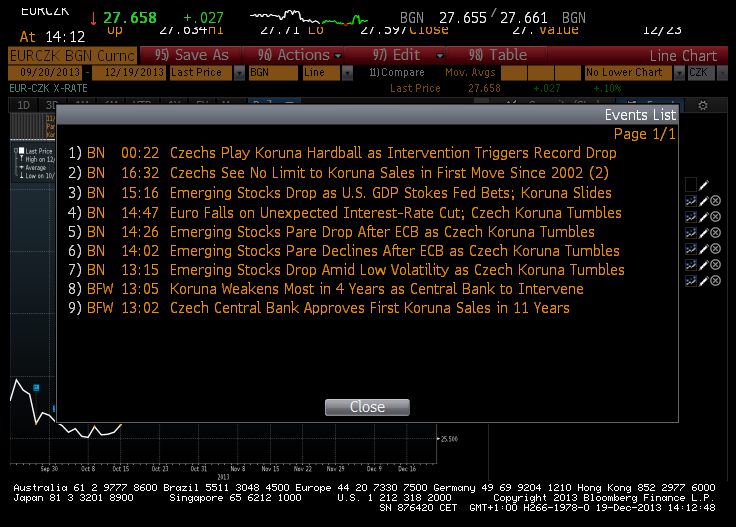736x527 pixels.
Task: Click the 27.658 last price value at top
Action: pyautogui.click(x=130, y=18)
